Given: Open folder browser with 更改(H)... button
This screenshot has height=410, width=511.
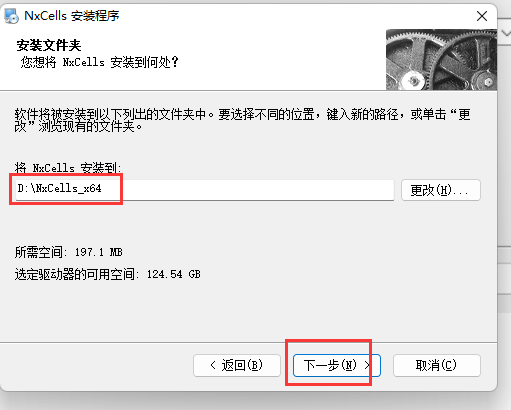Looking at the screenshot, I should [x=441, y=190].
